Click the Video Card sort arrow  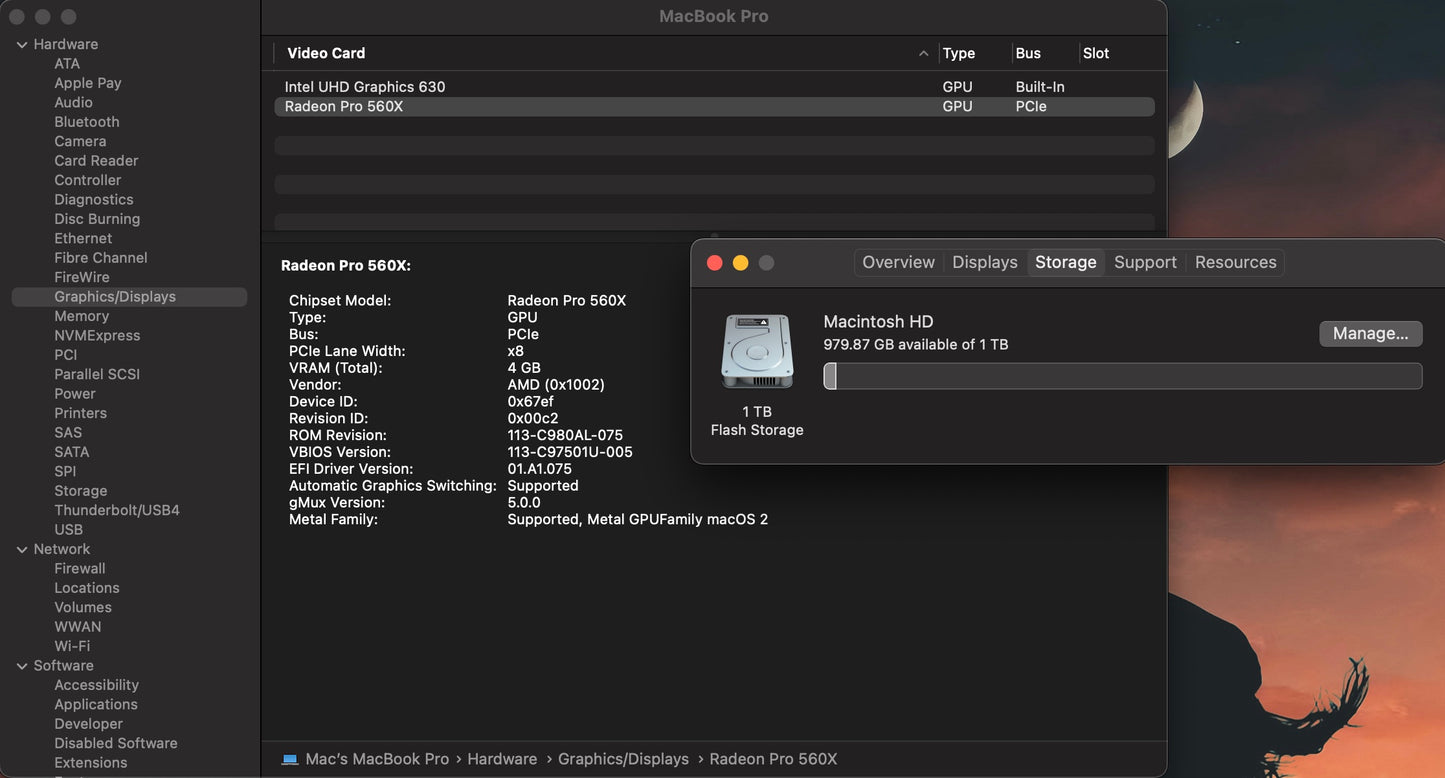(923, 54)
